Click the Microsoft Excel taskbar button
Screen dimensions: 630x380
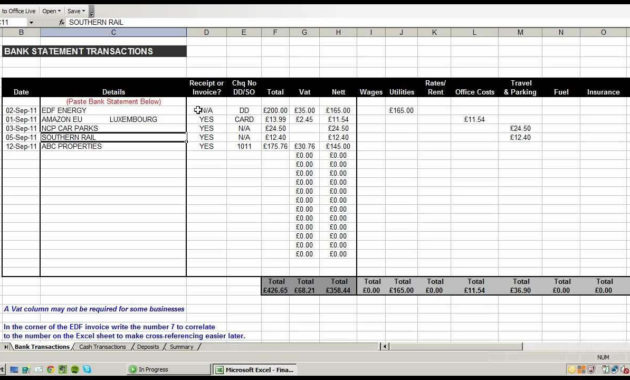255,369
